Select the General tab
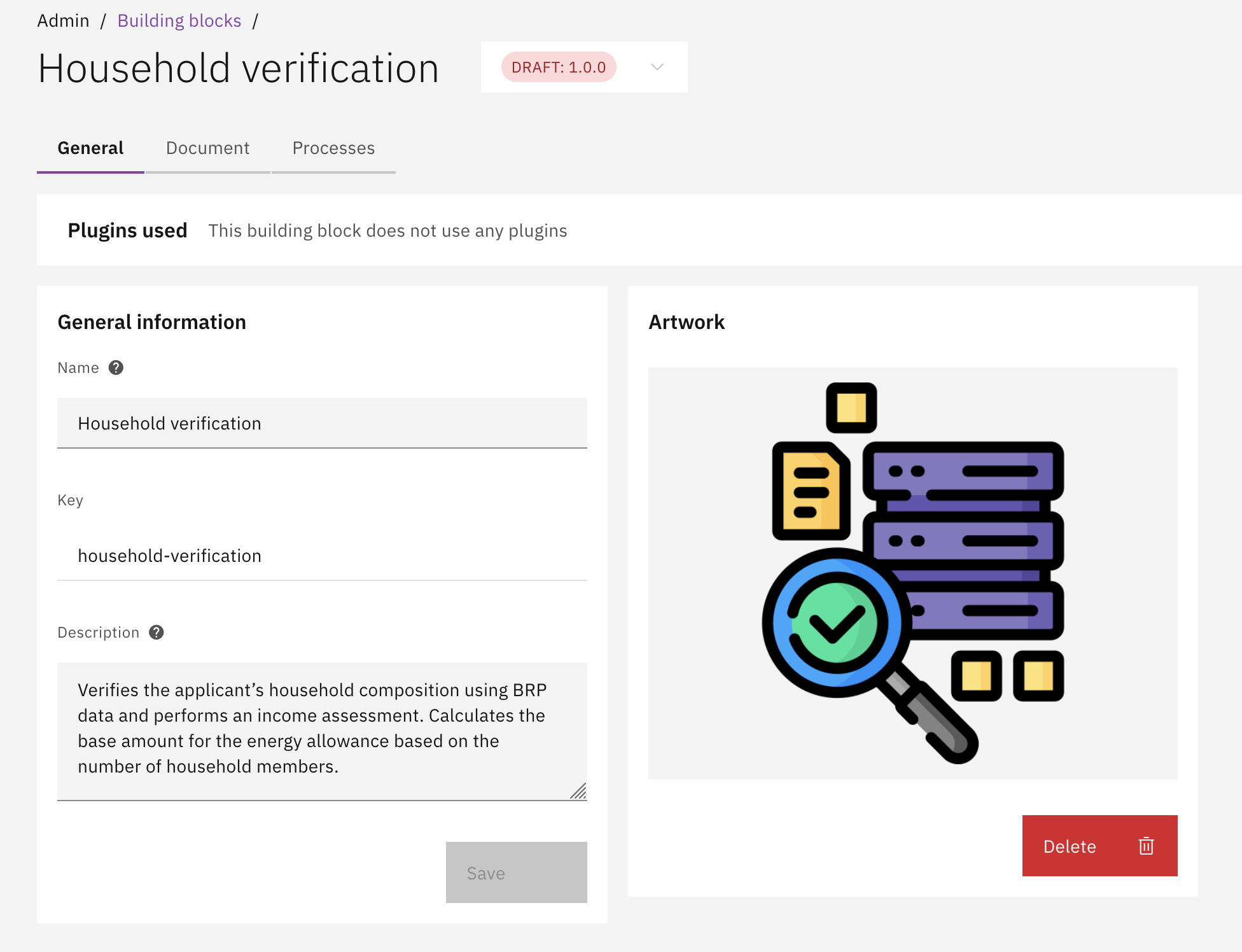 tap(90, 148)
